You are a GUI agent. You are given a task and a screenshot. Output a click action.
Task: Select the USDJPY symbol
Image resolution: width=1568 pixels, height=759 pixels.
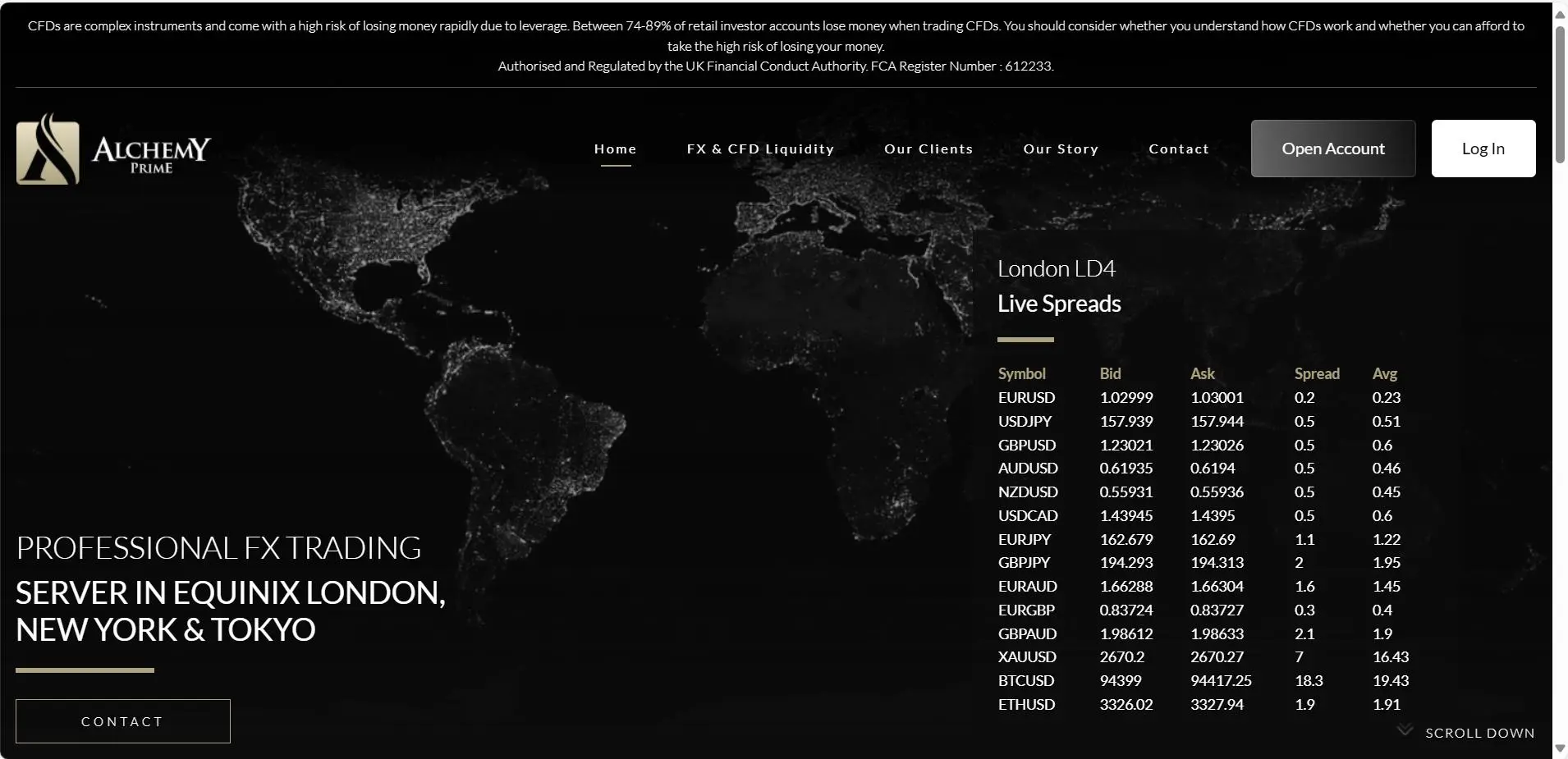point(1025,421)
